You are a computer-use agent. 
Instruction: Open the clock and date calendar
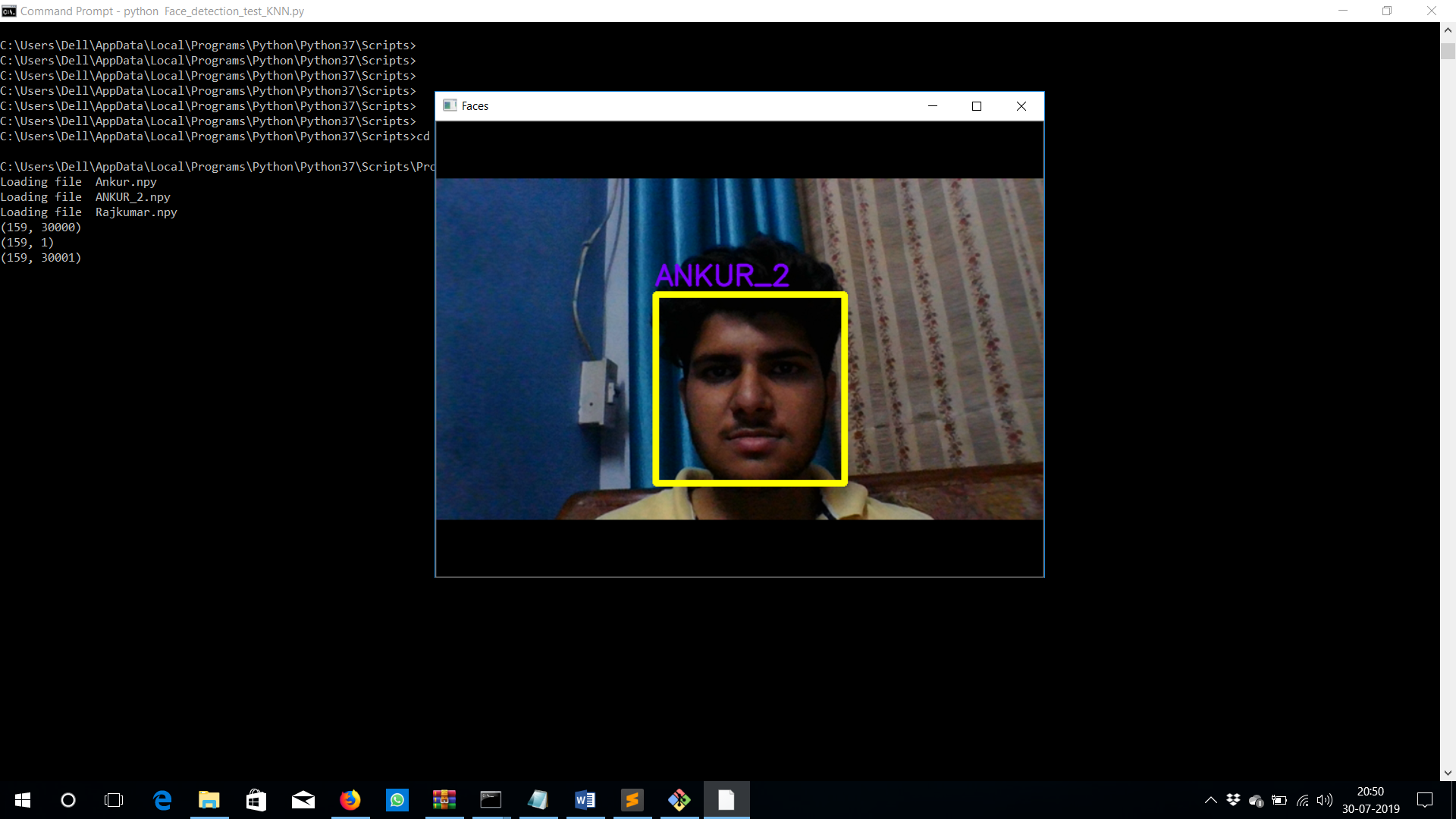(x=1370, y=800)
